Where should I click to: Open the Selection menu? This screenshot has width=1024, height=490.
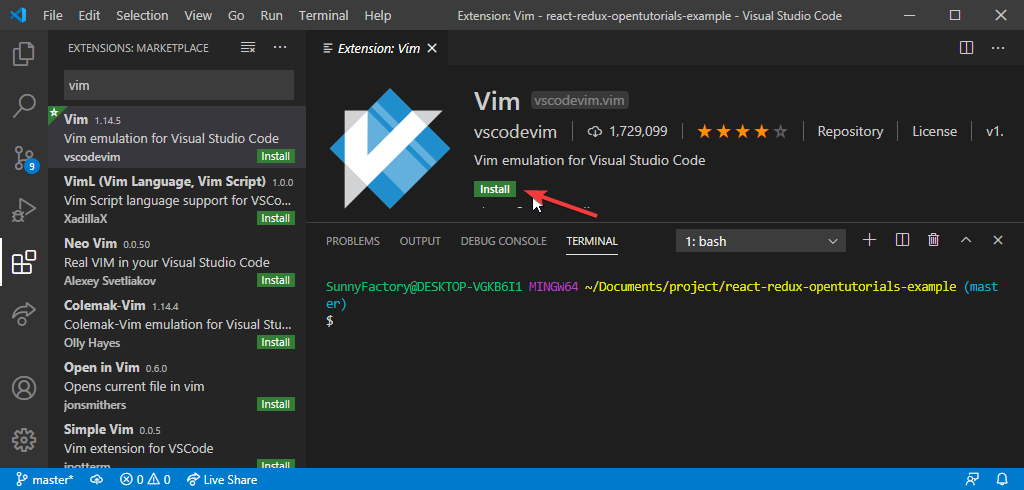pos(142,15)
